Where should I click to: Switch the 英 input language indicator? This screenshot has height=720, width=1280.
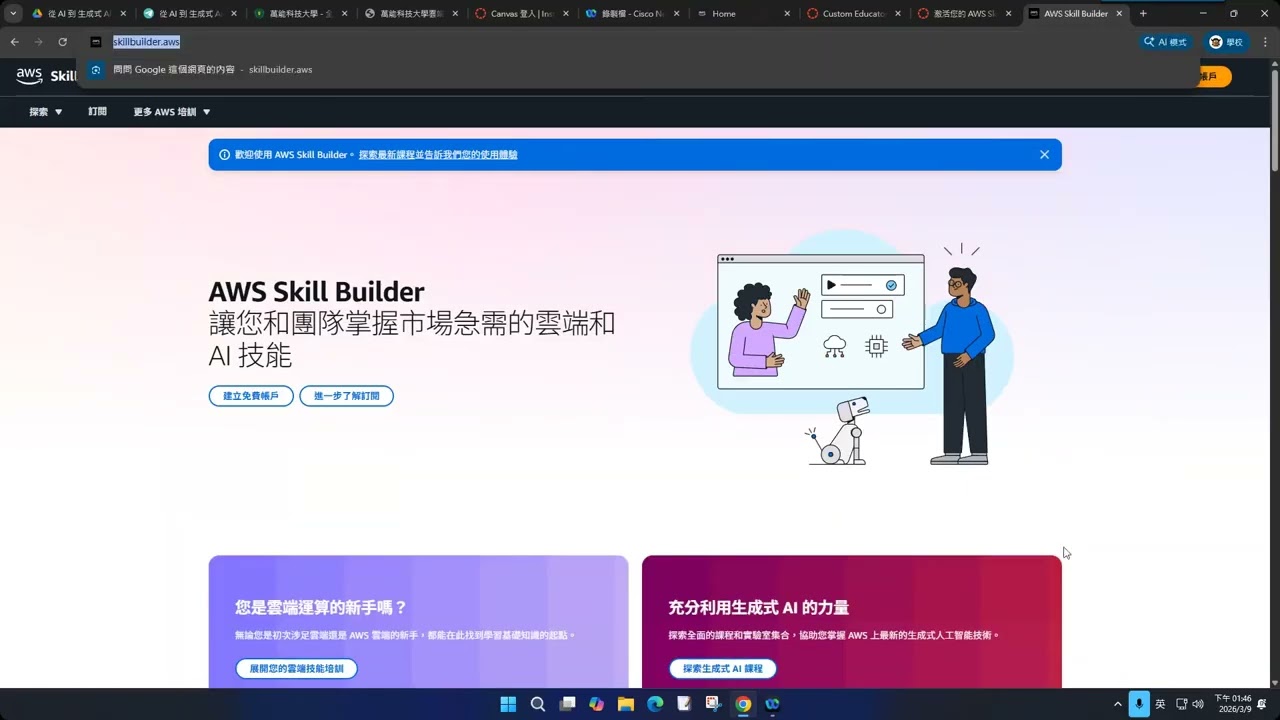click(x=1160, y=704)
